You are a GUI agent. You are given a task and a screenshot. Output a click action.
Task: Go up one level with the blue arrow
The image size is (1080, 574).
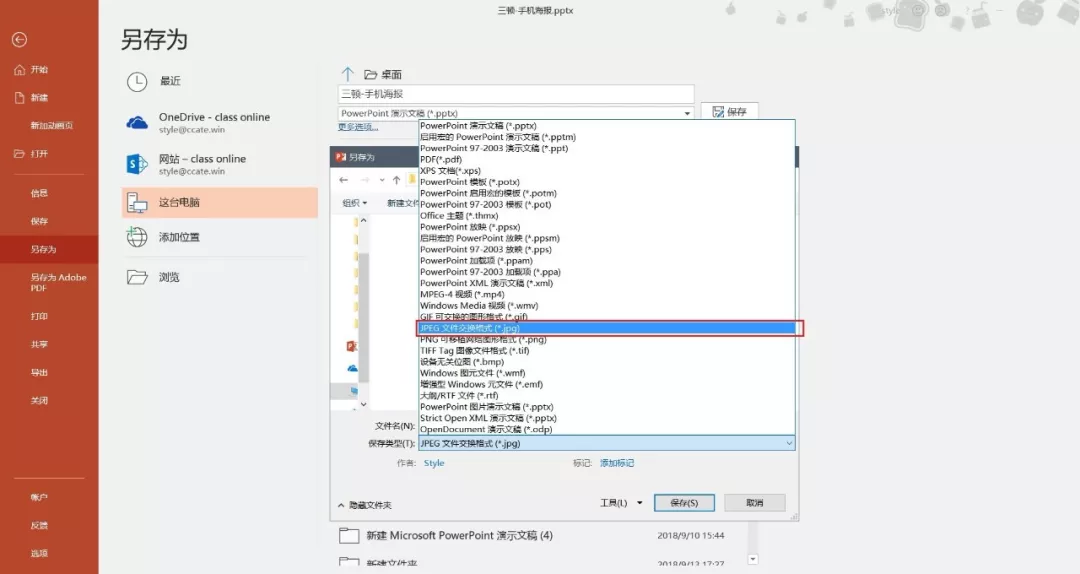[x=347, y=74]
